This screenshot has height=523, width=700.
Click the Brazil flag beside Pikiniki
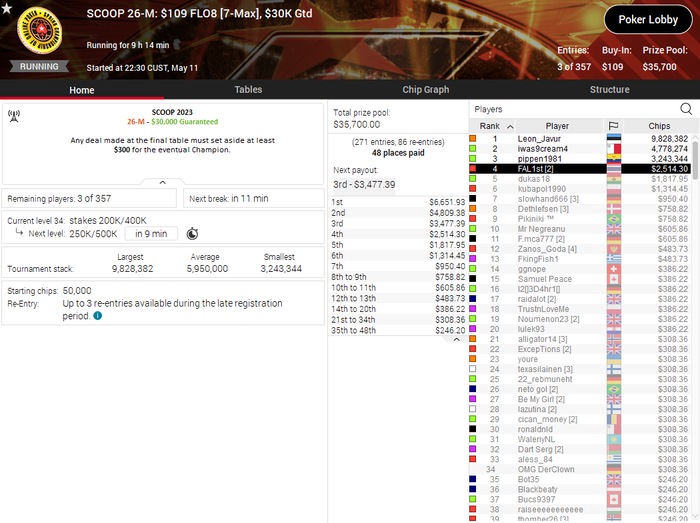[x=614, y=219]
